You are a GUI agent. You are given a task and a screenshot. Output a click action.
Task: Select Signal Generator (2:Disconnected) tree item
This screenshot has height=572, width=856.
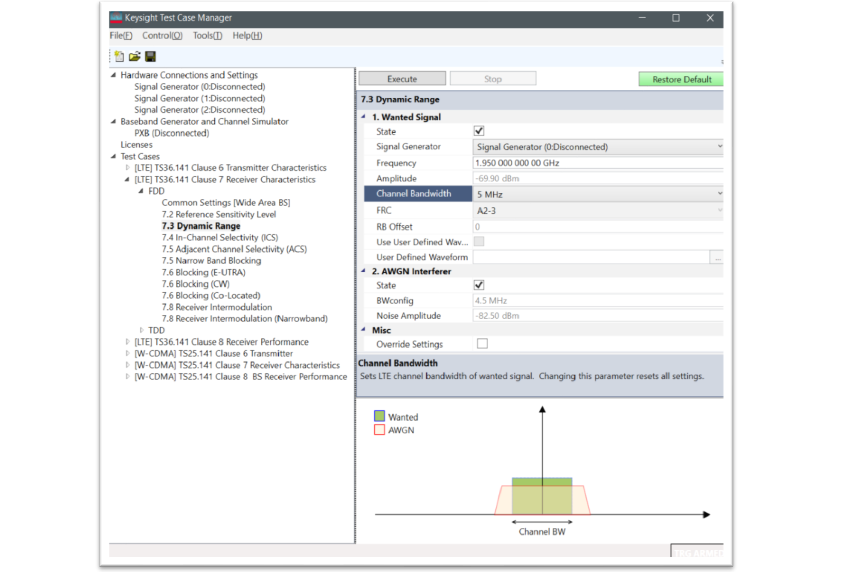pyautogui.click(x=200, y=110)
